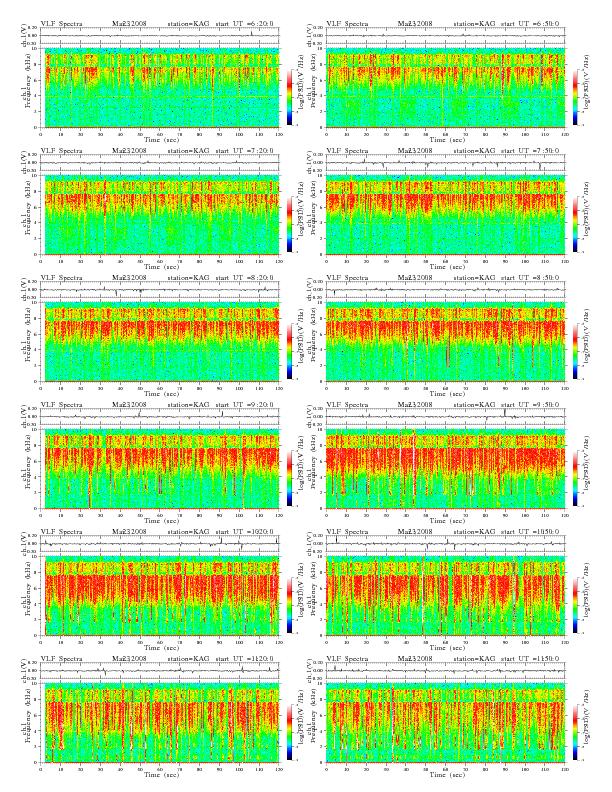Click the title text 'start UT =9:20:0'
Screen dimensions: 612x792
coord(244,405)
